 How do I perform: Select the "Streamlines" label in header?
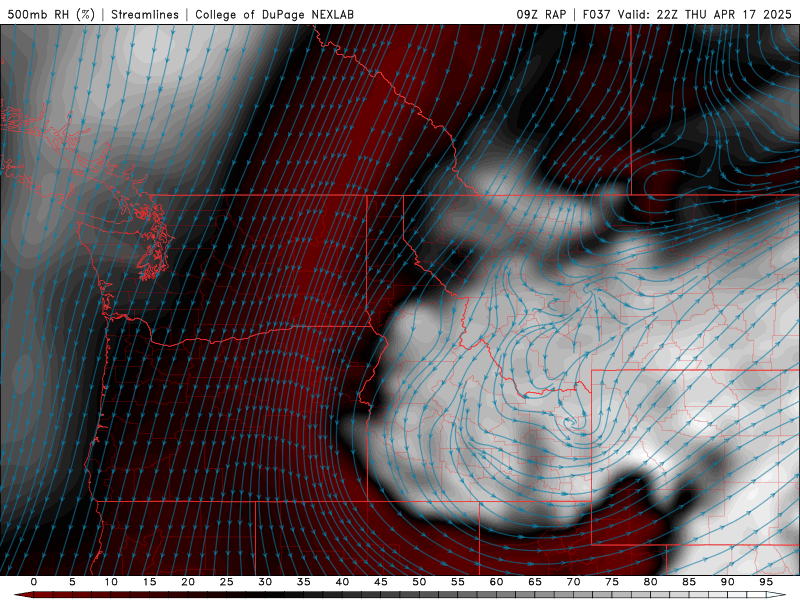click(x=145, y=14)
